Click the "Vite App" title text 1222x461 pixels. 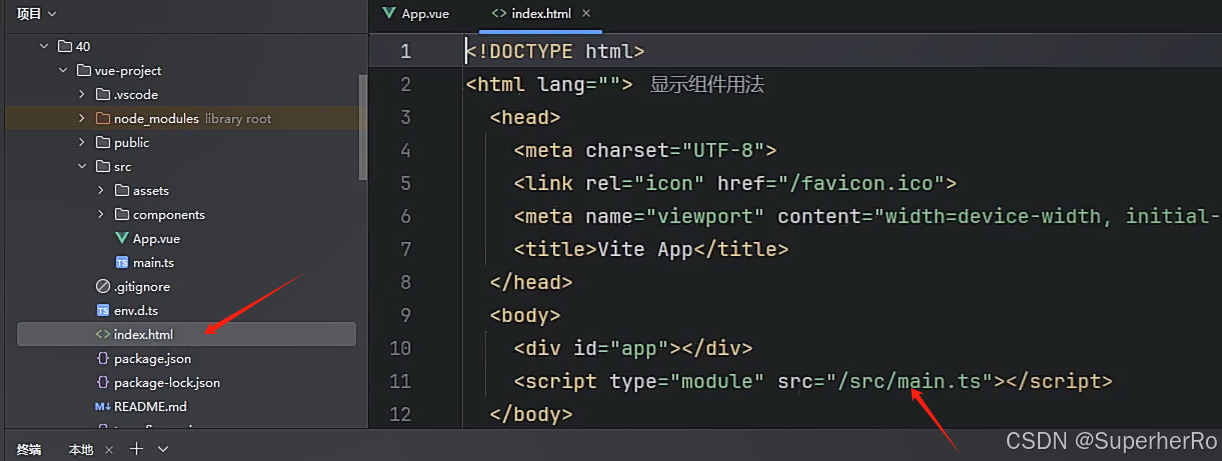(645, 249)
